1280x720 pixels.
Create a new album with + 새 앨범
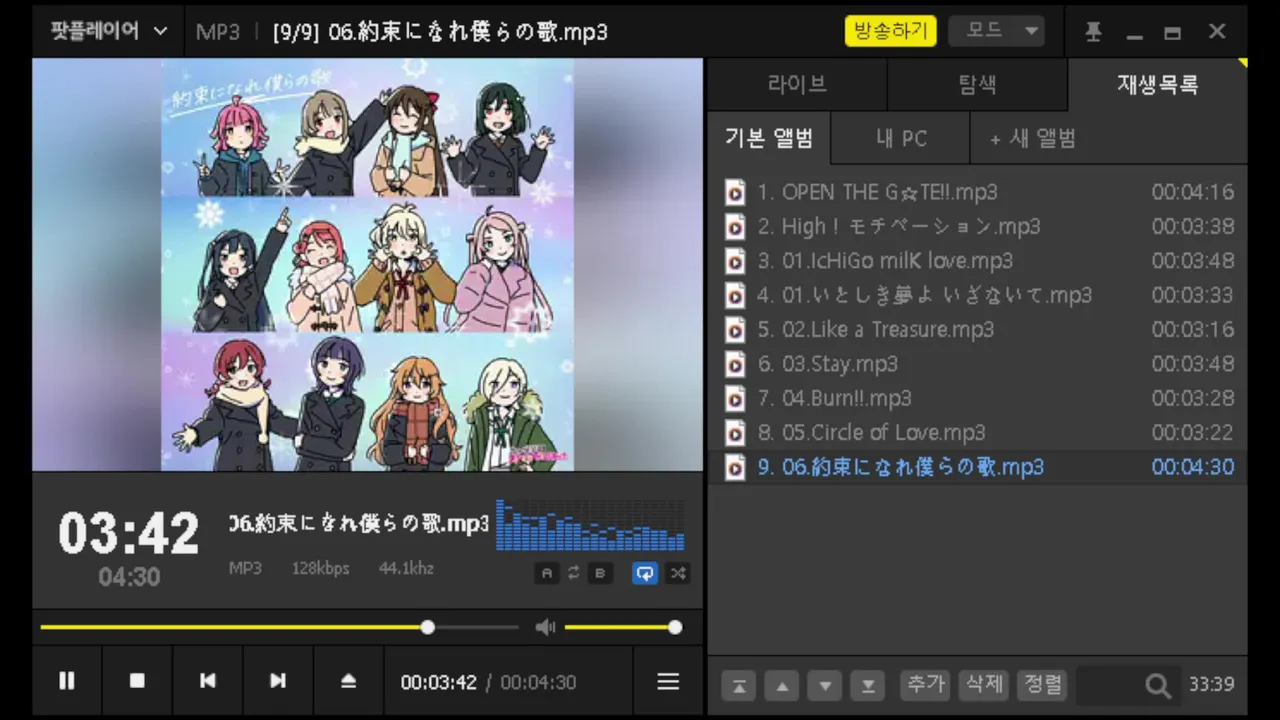(1033, 139)
